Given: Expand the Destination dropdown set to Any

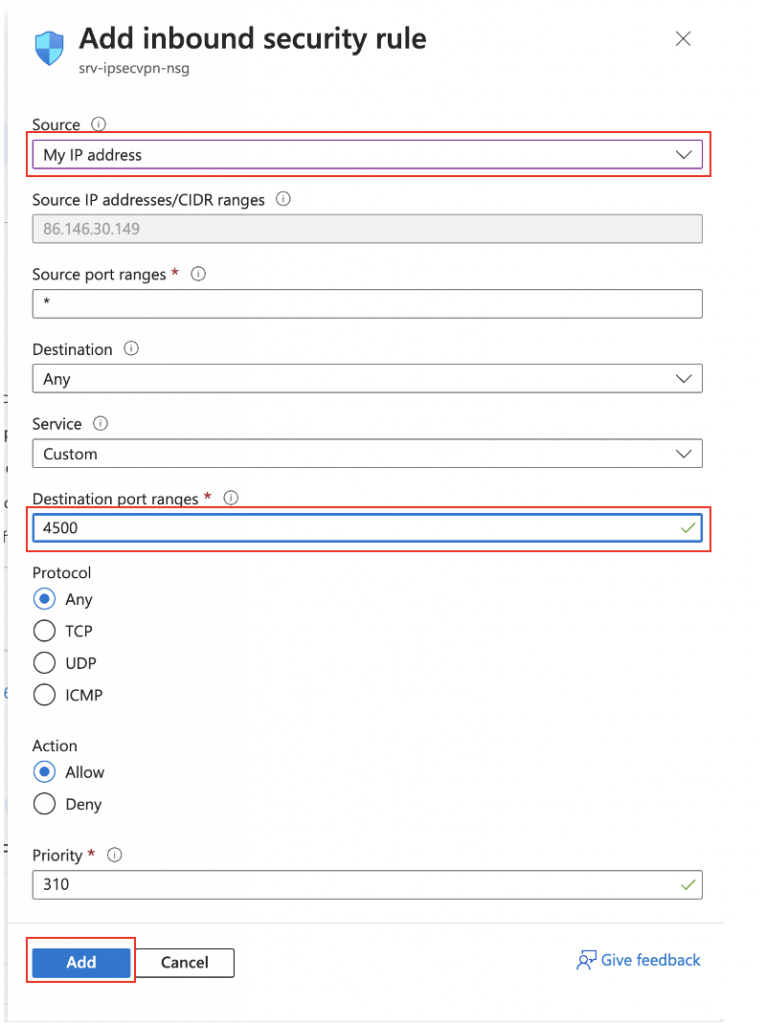Looking at the screenshot, I should pyautogui.click(x=368, y=379).
